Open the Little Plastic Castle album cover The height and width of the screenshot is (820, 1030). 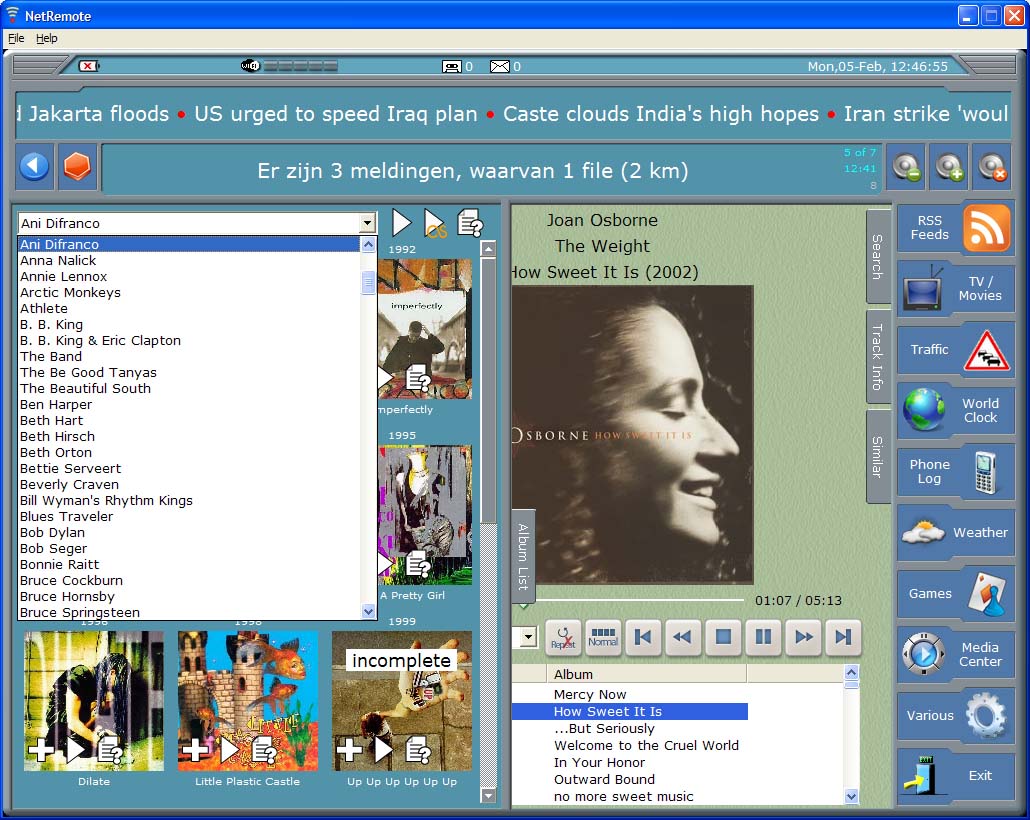pyautogui.click(x=248, y=700)
